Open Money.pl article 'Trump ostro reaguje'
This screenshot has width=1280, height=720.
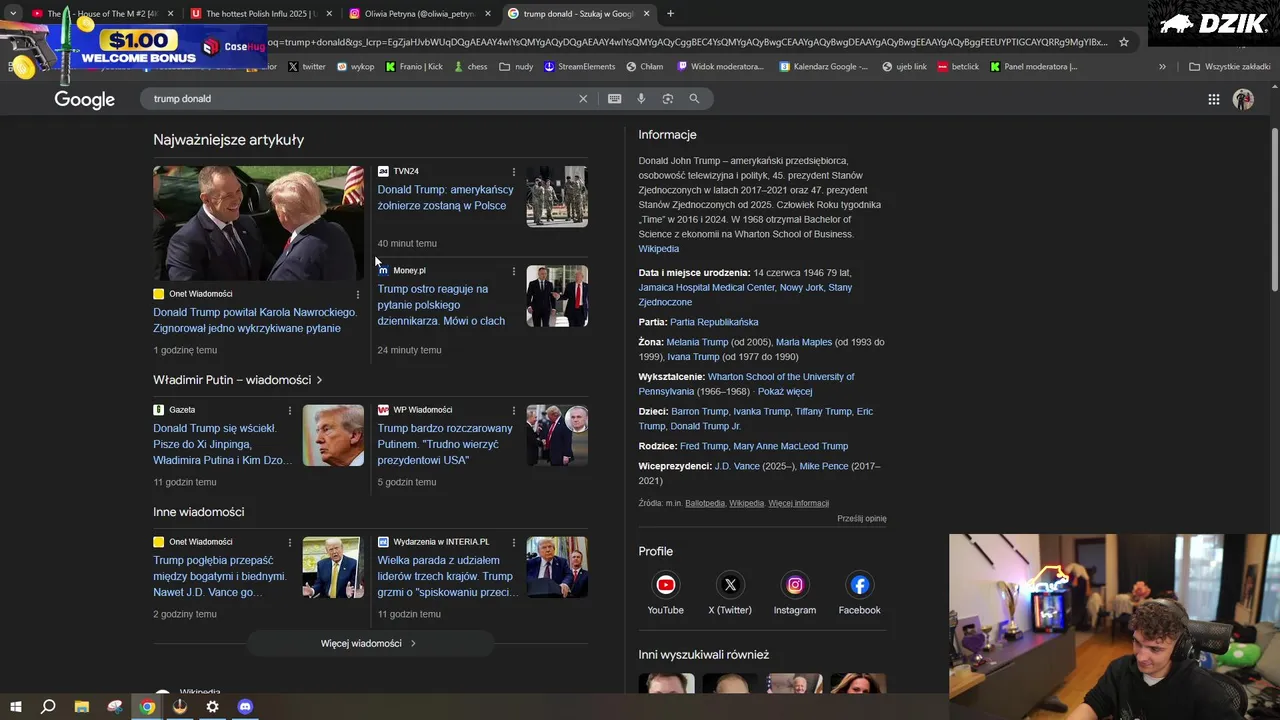click(441, 305)
